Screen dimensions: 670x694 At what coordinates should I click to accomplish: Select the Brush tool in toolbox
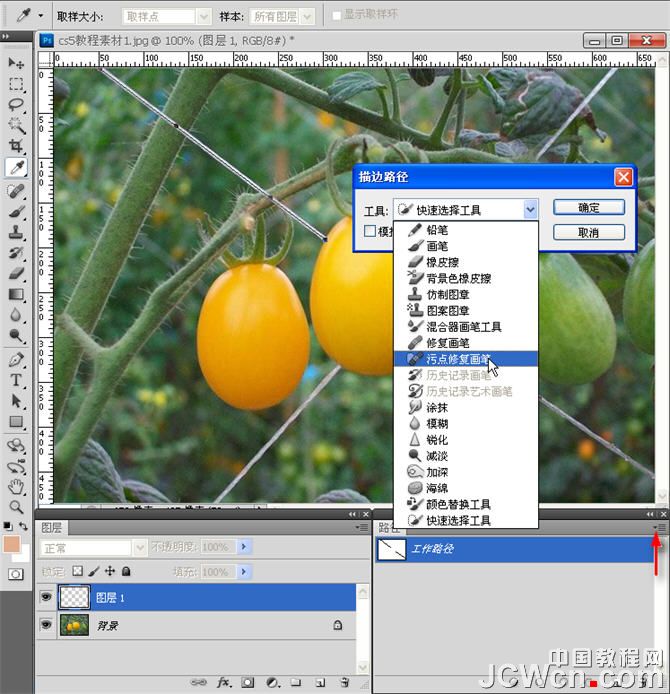coord(16,212)
